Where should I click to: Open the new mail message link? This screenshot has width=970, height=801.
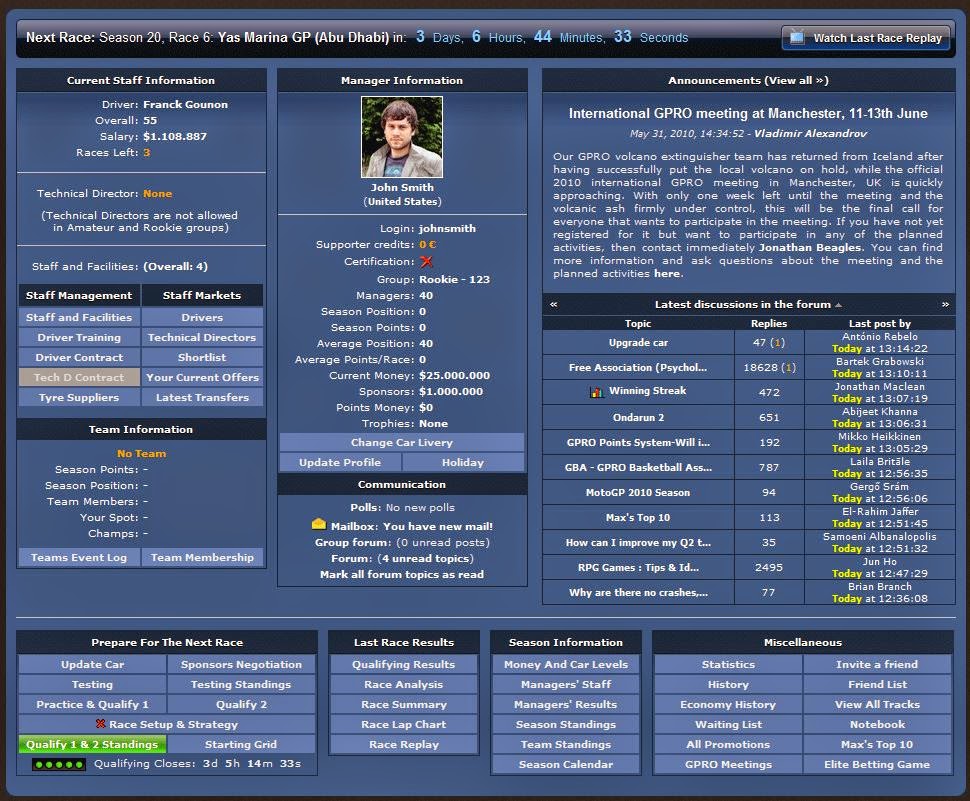(x=438, y=526)
